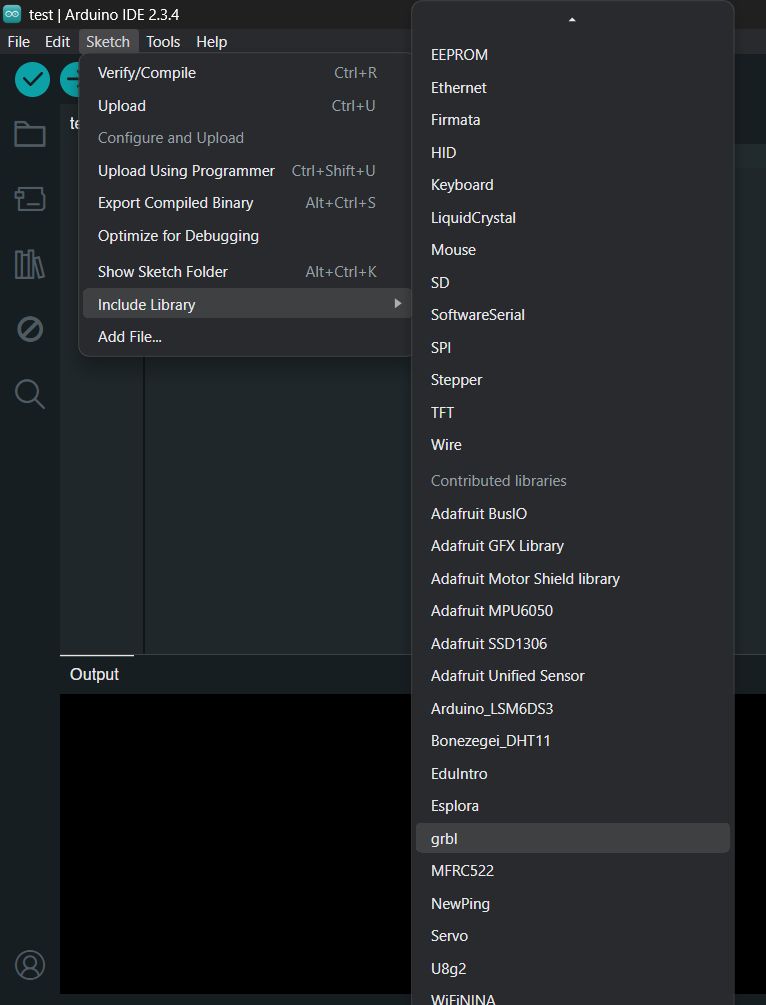This screenshot has width=766, height=1005.
Task: Include the NewPing library
Action: pyautogui.click(x=572, y=903)
